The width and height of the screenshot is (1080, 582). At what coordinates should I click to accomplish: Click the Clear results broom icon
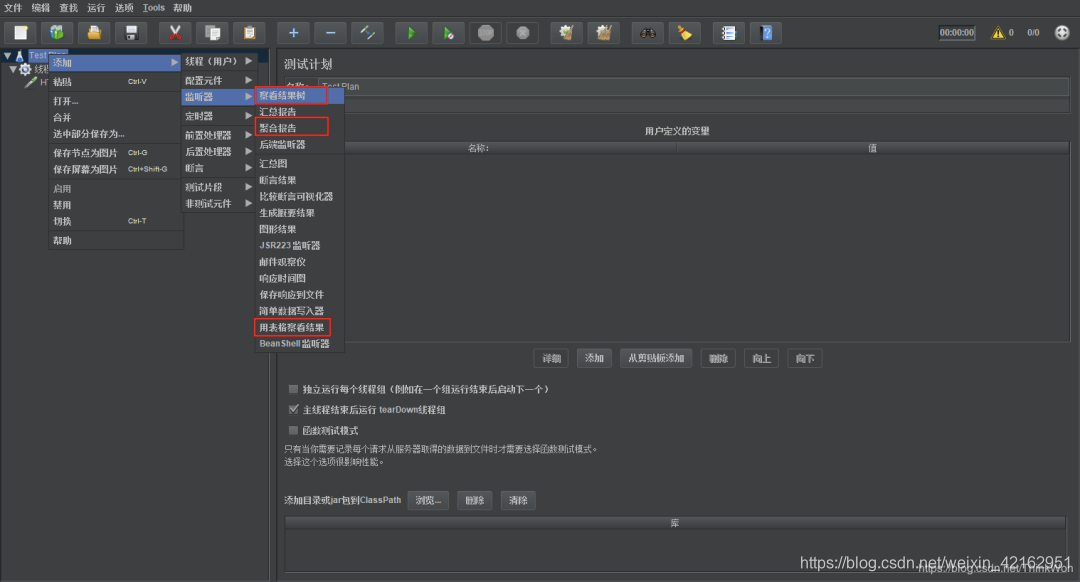566,32
